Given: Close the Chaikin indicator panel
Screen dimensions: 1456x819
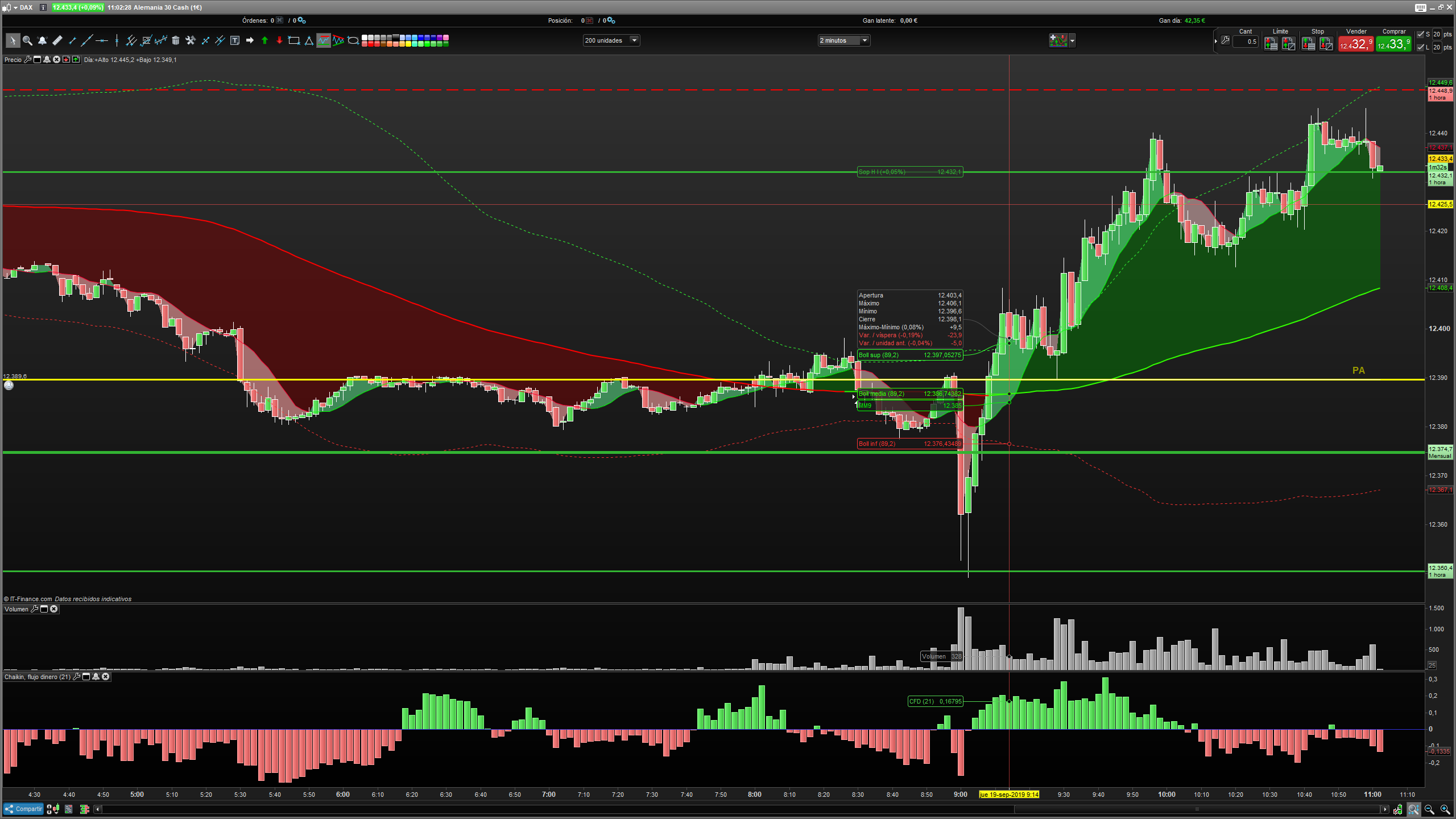Looking at the screenshot, I should 105,677.
